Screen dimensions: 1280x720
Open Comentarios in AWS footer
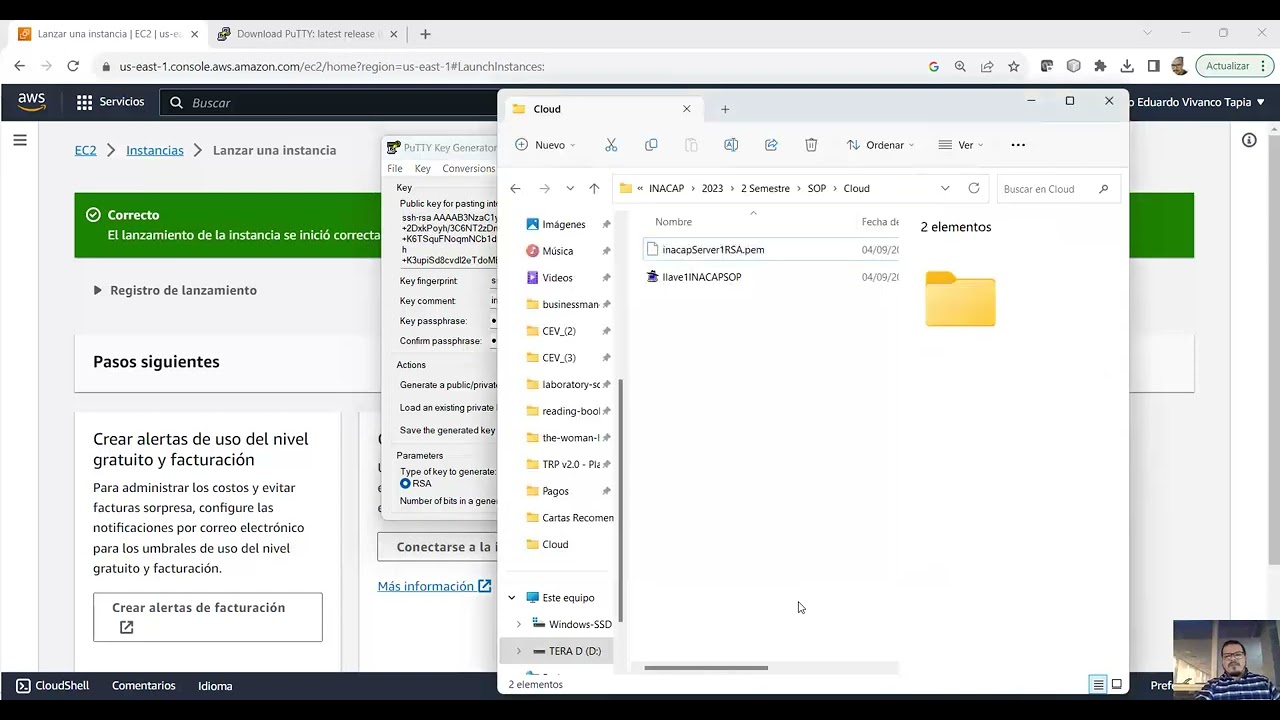coord(144,686)
